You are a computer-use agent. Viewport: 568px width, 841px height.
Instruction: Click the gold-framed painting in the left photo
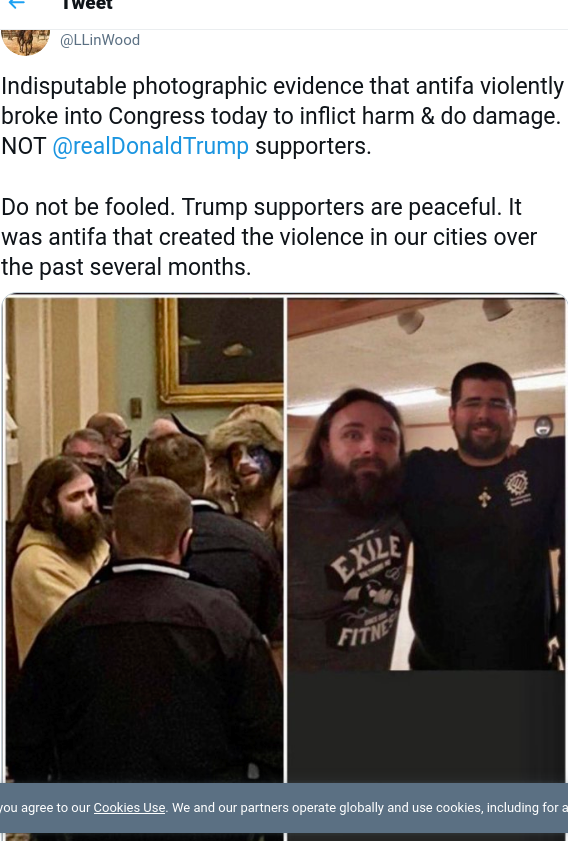coord(220,351)
